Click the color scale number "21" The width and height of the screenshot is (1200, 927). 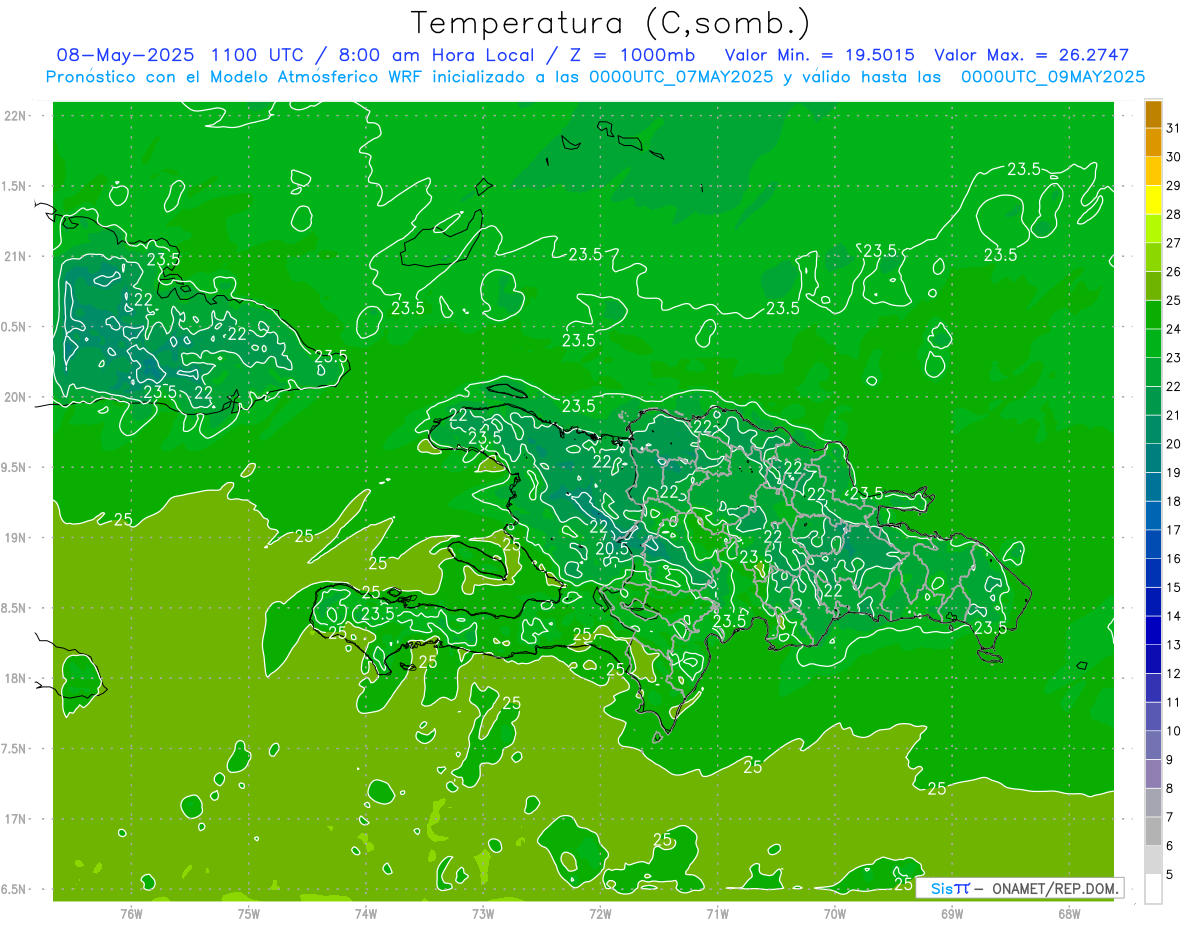[x=1174, y=415]
